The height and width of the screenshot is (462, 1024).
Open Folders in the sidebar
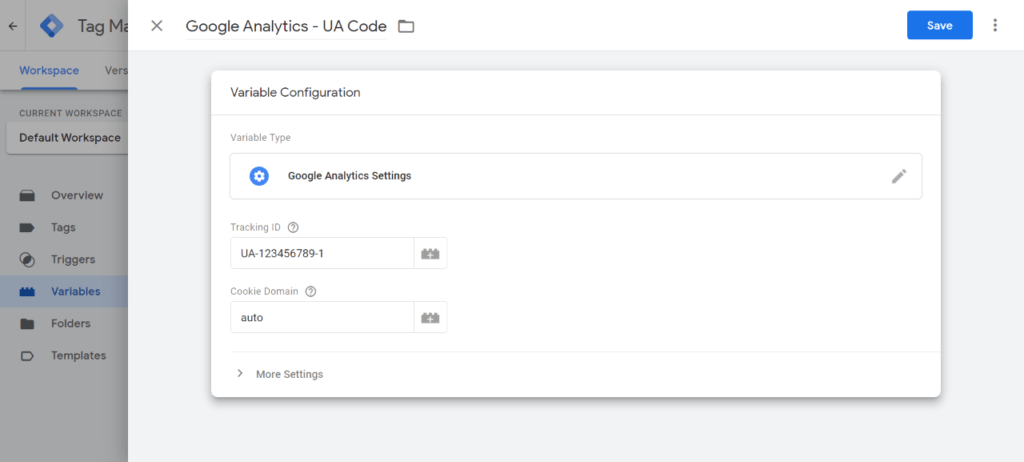click(64, 323)
